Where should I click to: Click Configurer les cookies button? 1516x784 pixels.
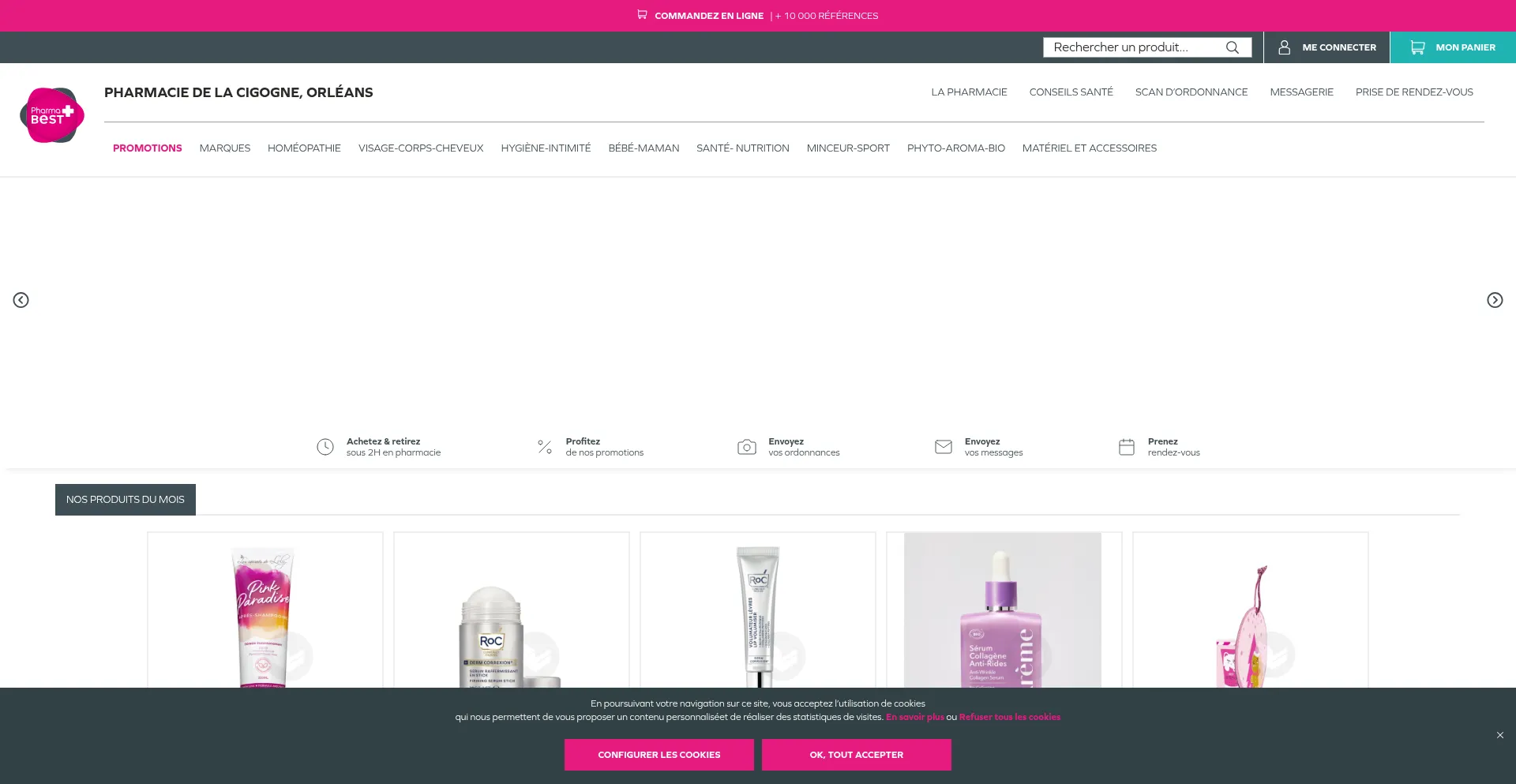pyautogui.click(x=659, y=755)
